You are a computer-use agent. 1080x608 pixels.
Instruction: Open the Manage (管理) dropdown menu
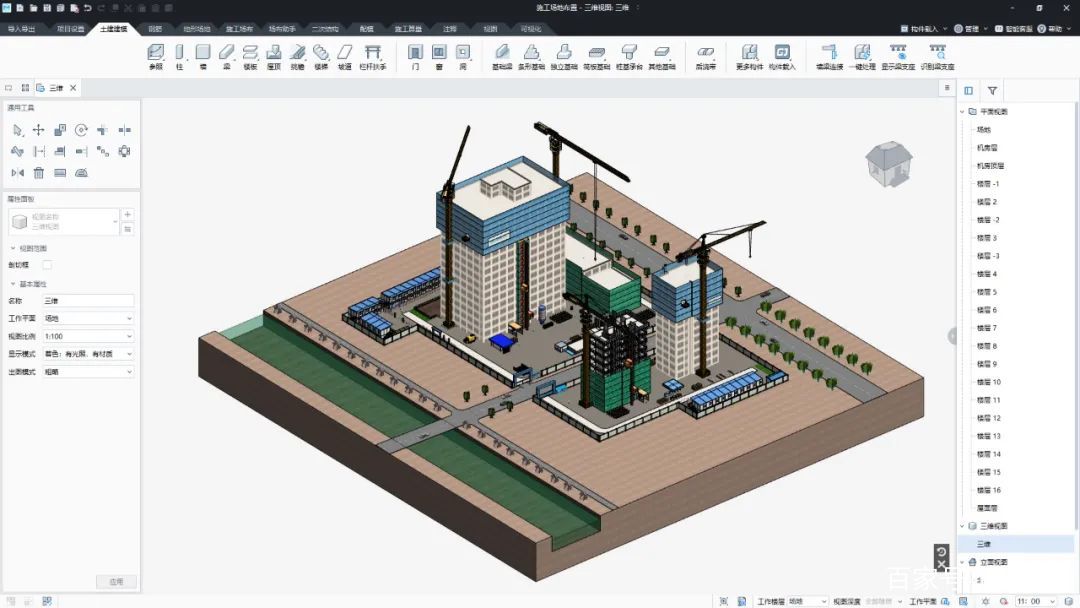tap(971, 29)
